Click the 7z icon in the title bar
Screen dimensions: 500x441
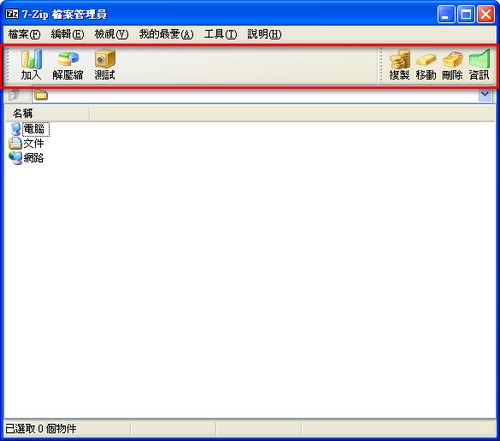[x=12, y=14]
